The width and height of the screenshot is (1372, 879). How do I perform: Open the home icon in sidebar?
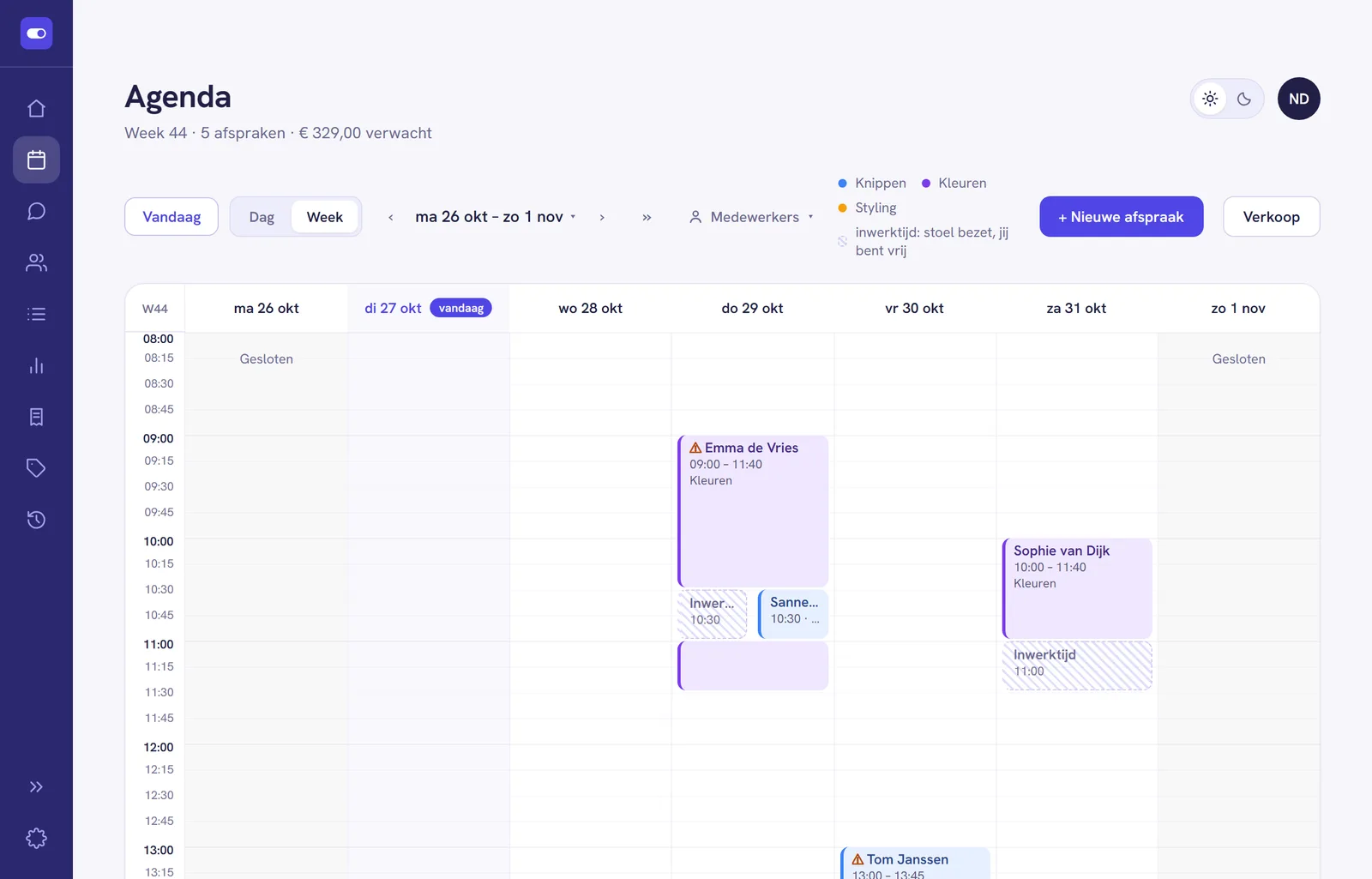click(x=36, y=108)
